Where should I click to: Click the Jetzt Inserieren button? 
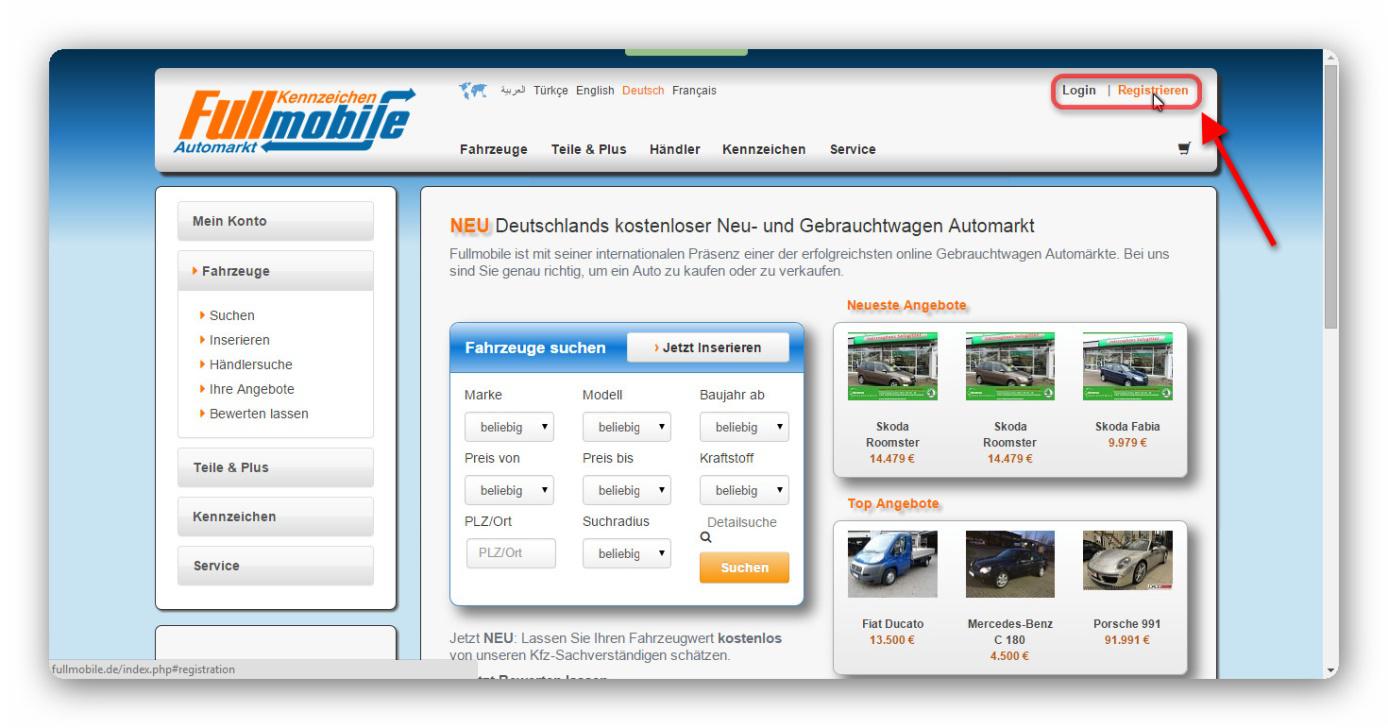[707, 347]
